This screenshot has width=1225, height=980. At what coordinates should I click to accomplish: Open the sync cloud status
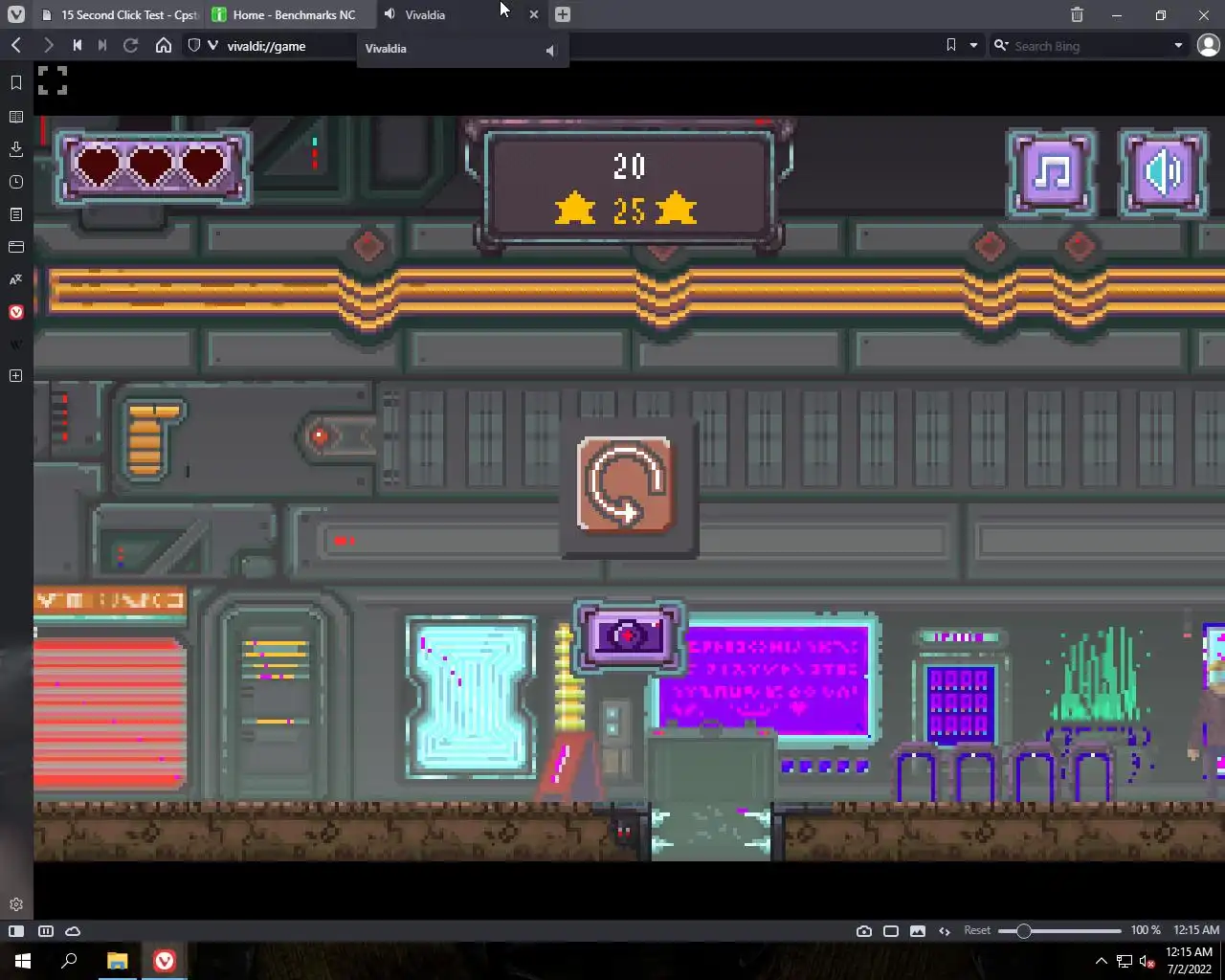coord(73,930)
